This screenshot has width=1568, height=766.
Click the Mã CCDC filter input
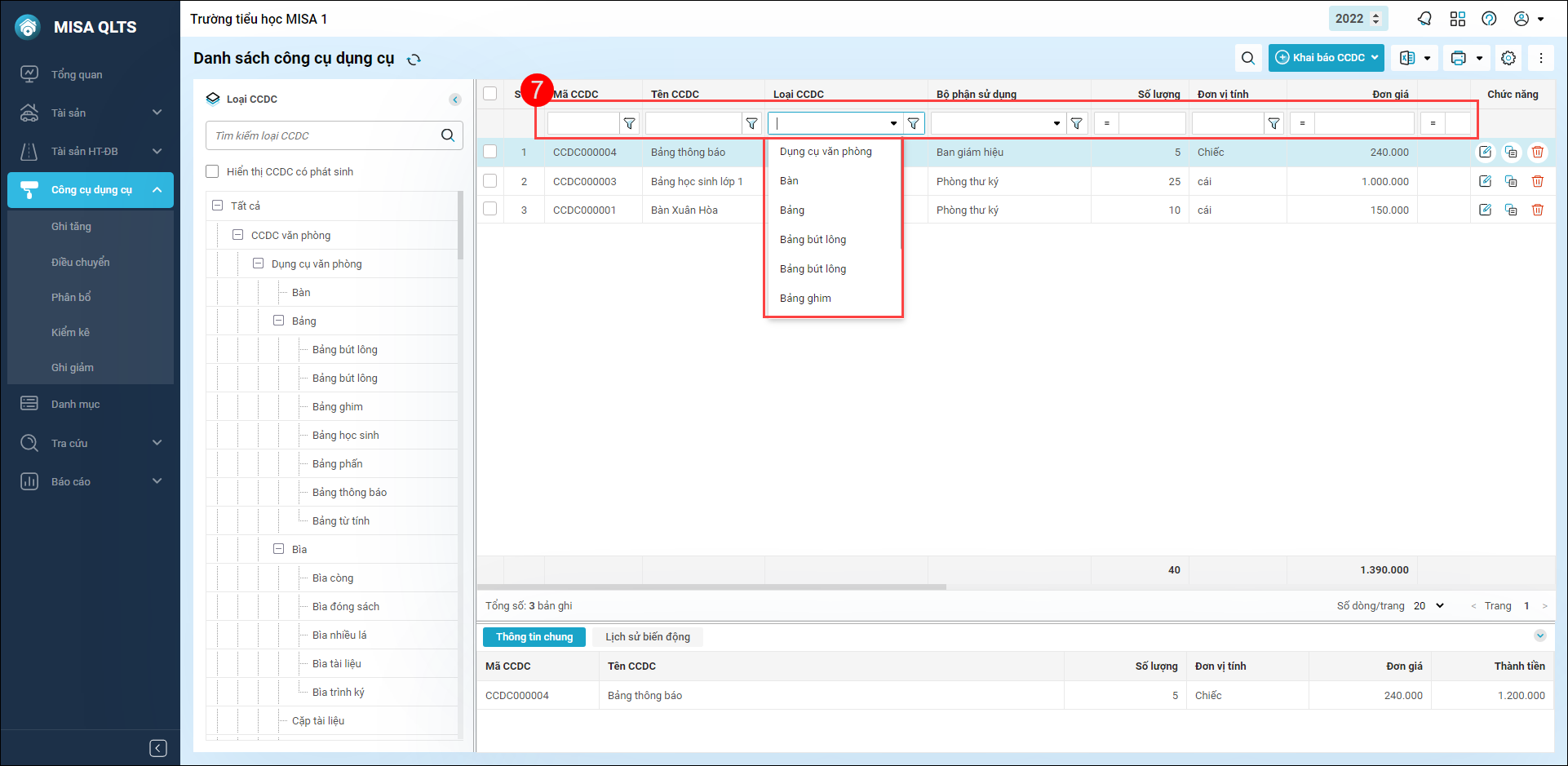pyautogui.click(x=583, y=123)
